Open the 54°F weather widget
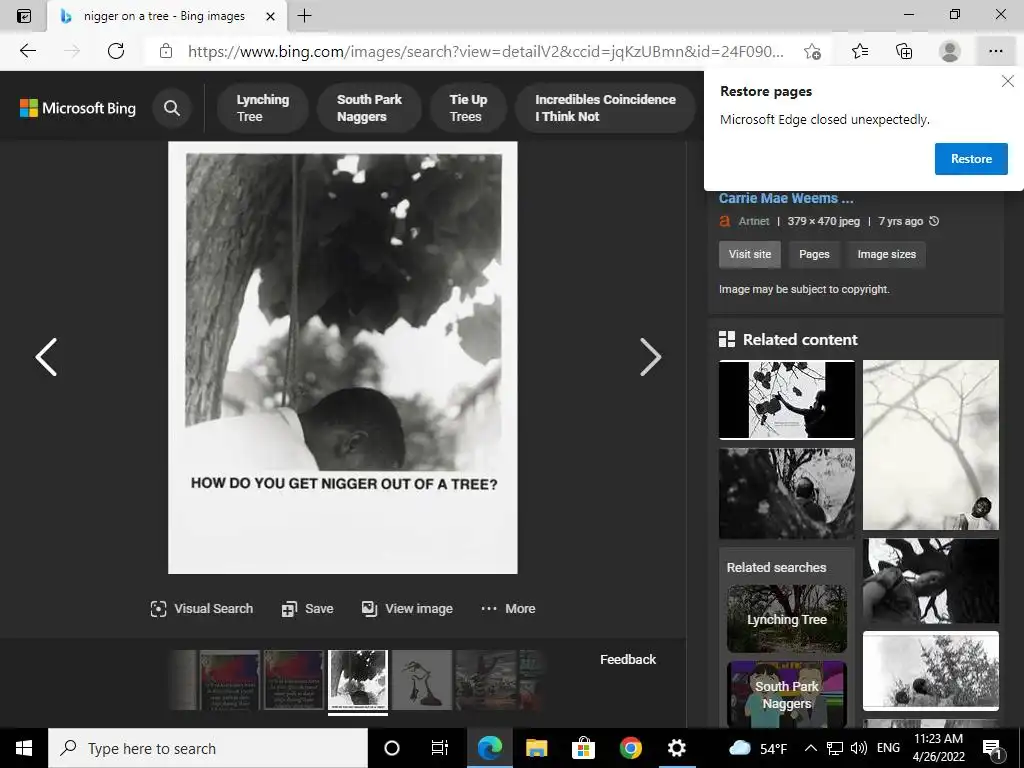 [x=758, y=748]
